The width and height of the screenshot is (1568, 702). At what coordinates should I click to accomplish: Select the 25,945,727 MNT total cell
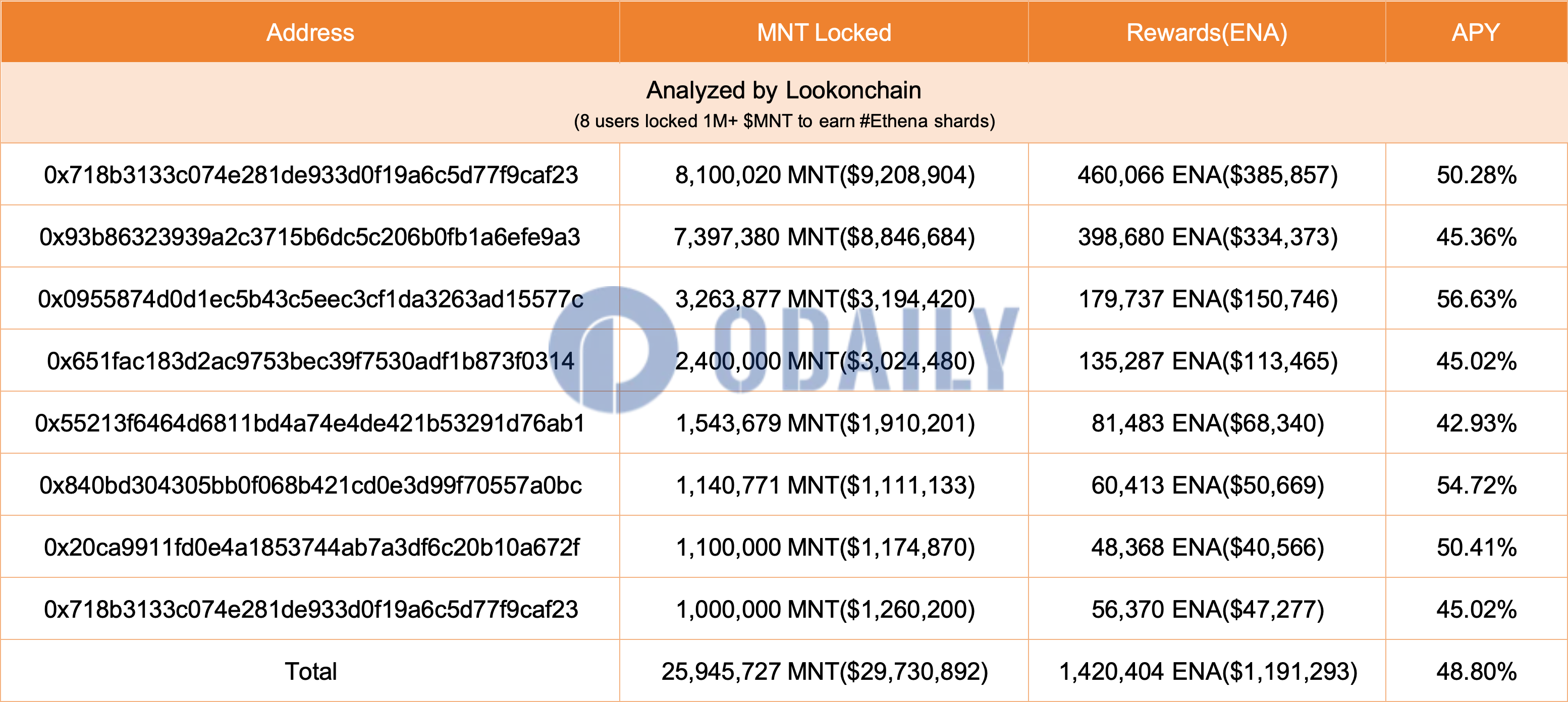point(825,672)
